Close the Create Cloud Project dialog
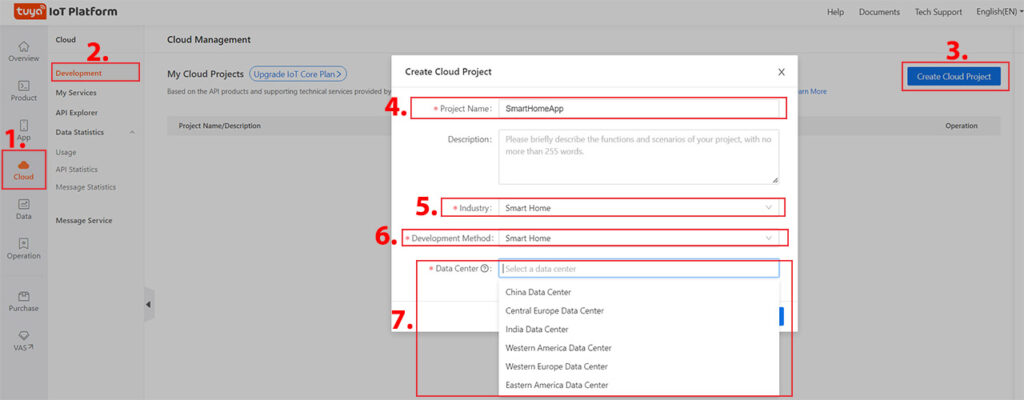Image resolution: width=1024 pixels, height=400 pixels. (x=781, y=72)
